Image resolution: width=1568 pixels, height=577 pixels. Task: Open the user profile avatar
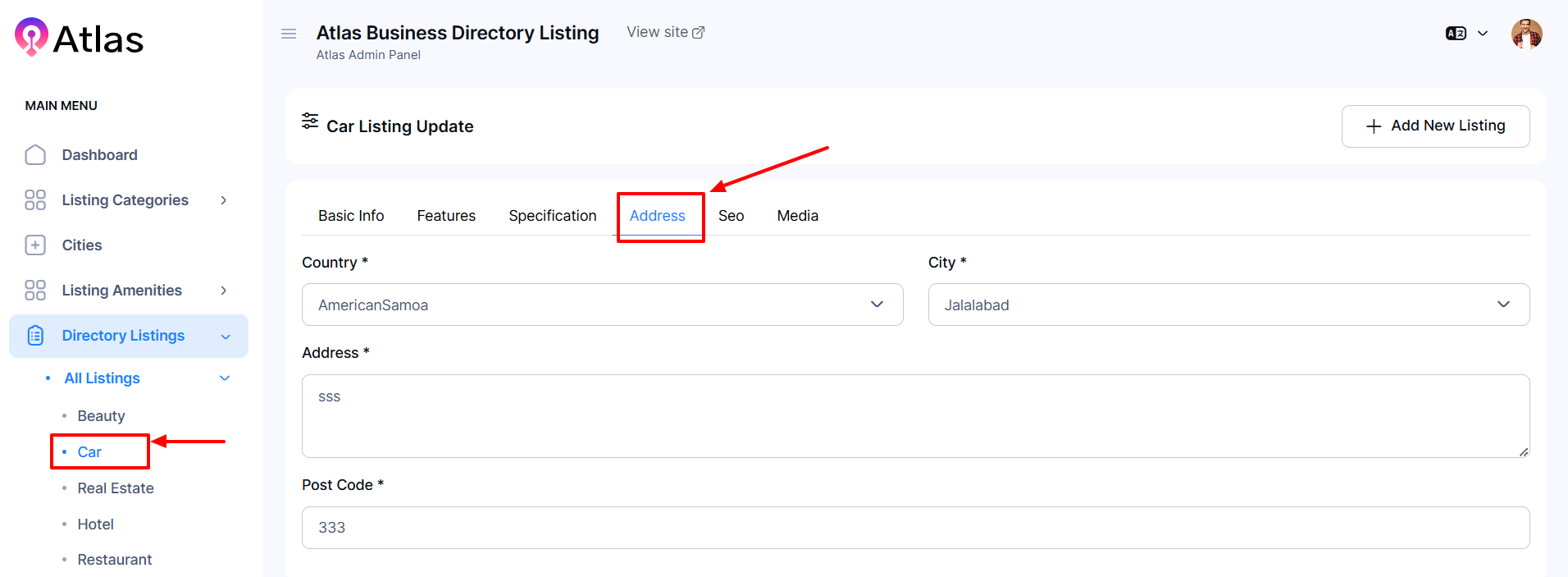pos(1526,34)
